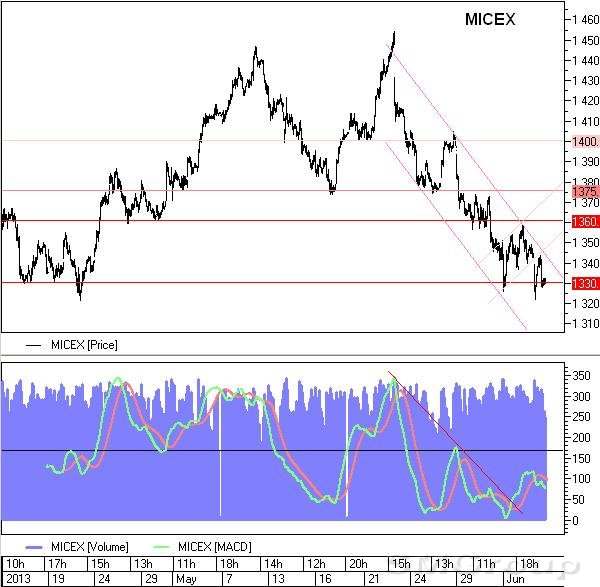Select the red 1400 price level label

[x=585, y=141]
